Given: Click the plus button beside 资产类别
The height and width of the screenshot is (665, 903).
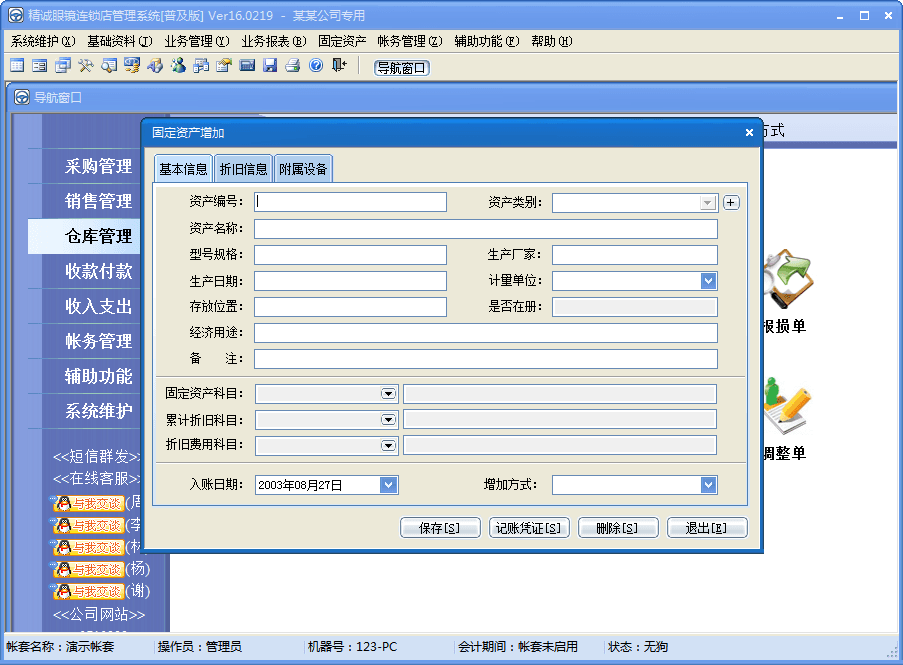Looking at the screenshot, I should pos(731,203).
